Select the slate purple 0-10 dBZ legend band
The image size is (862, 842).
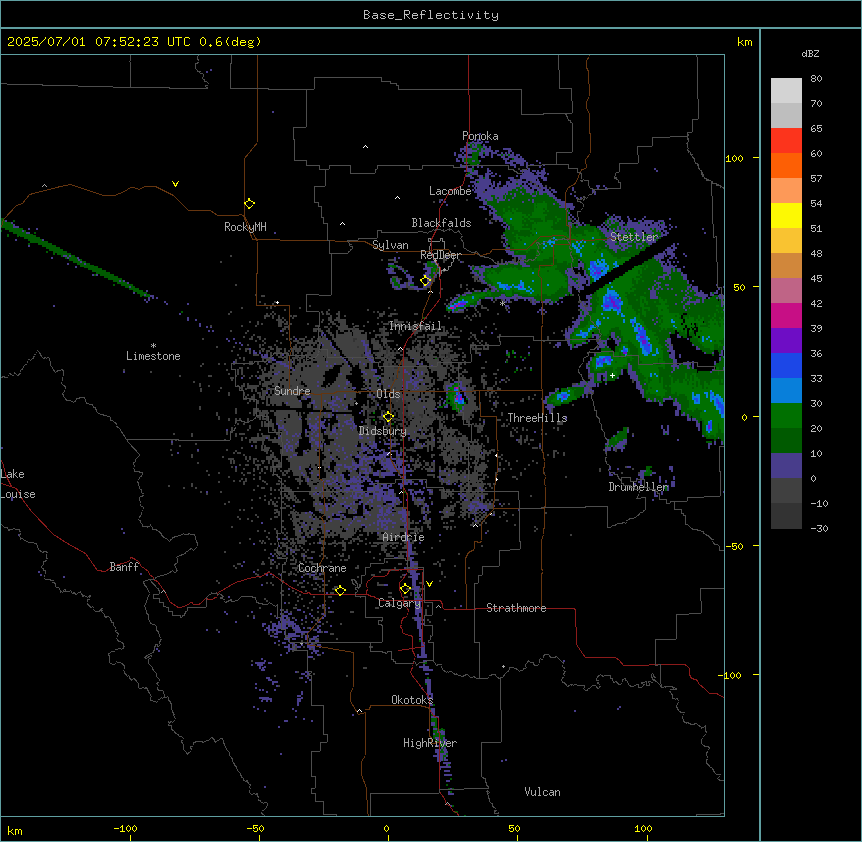coord(786,466)
